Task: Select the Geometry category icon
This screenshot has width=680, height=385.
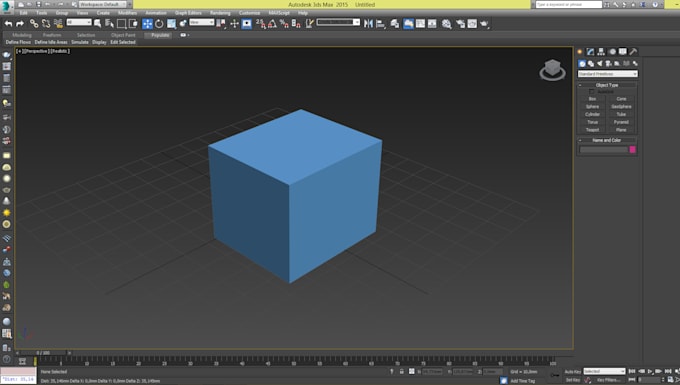Action: (582, 63)
